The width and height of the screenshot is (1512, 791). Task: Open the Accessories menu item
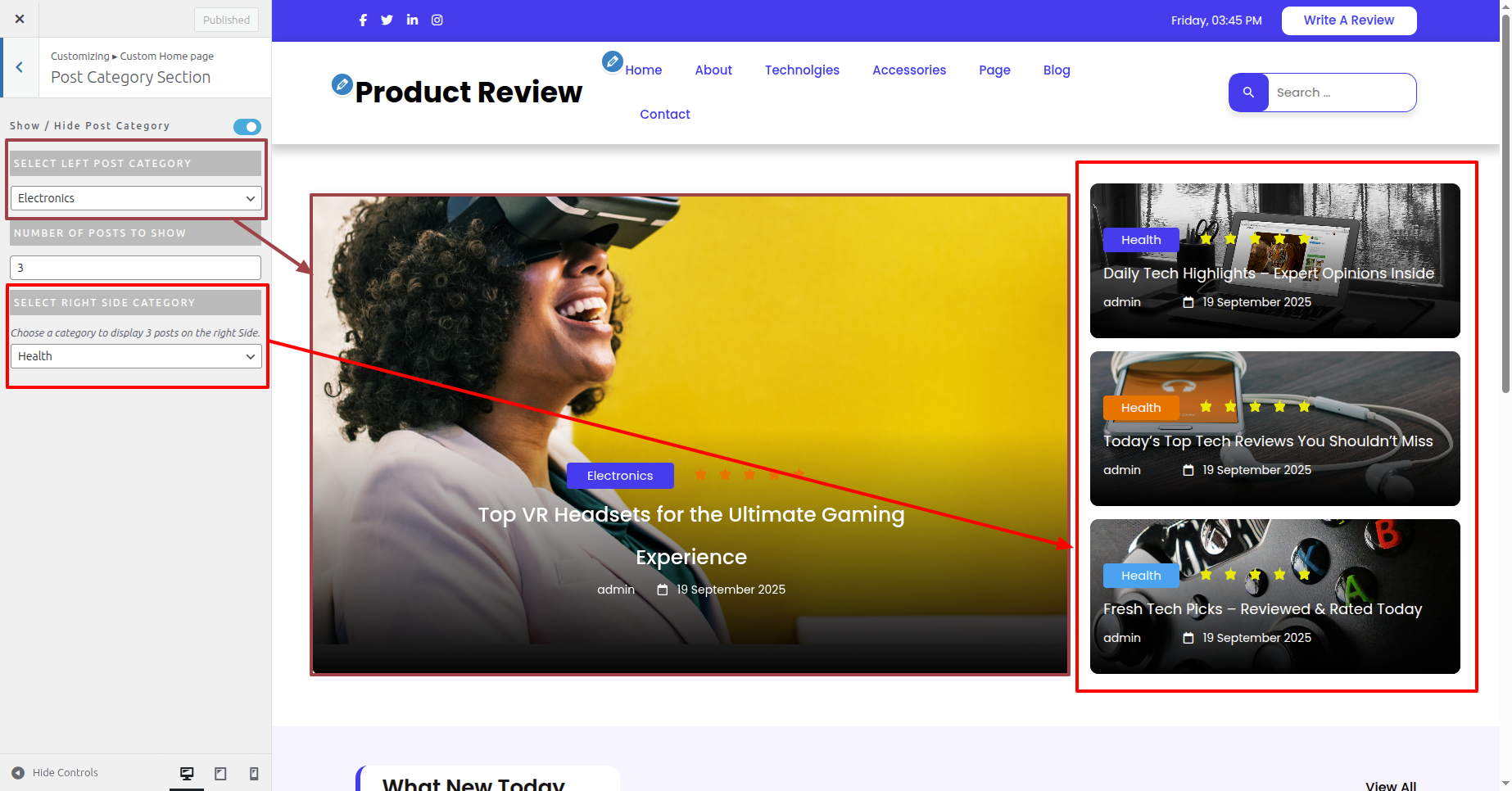(908, 70)
